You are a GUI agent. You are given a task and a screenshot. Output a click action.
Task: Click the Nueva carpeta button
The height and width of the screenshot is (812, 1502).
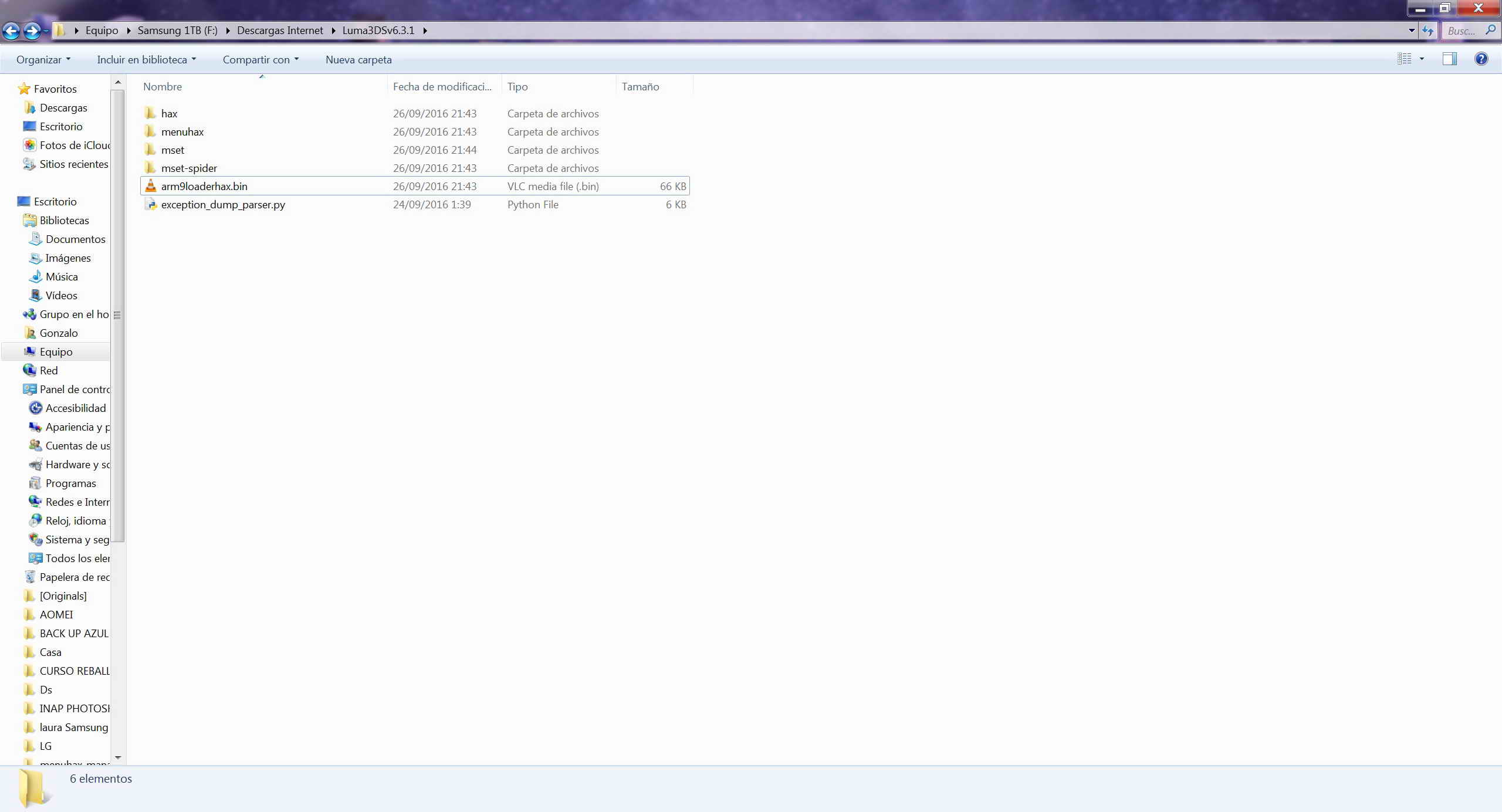(358, 59)
